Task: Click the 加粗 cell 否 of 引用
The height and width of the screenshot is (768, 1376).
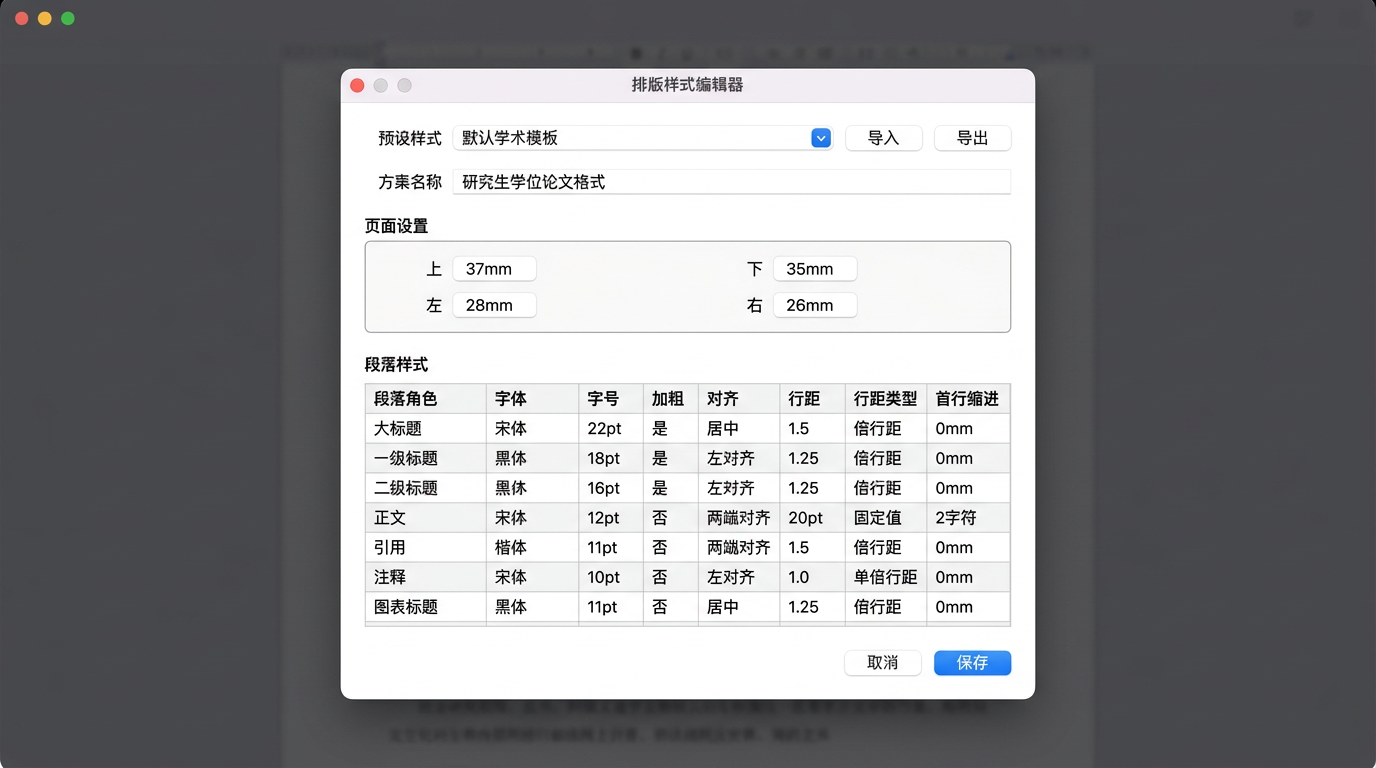Action: pyautogui.click(x=671, y=547)
